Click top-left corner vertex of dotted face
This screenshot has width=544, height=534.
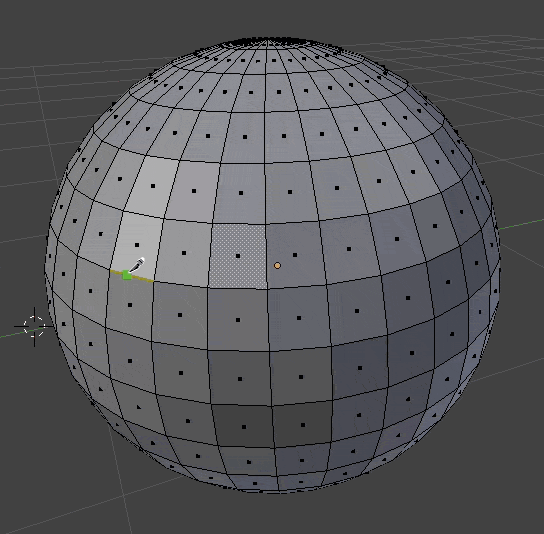coord(212,223)
